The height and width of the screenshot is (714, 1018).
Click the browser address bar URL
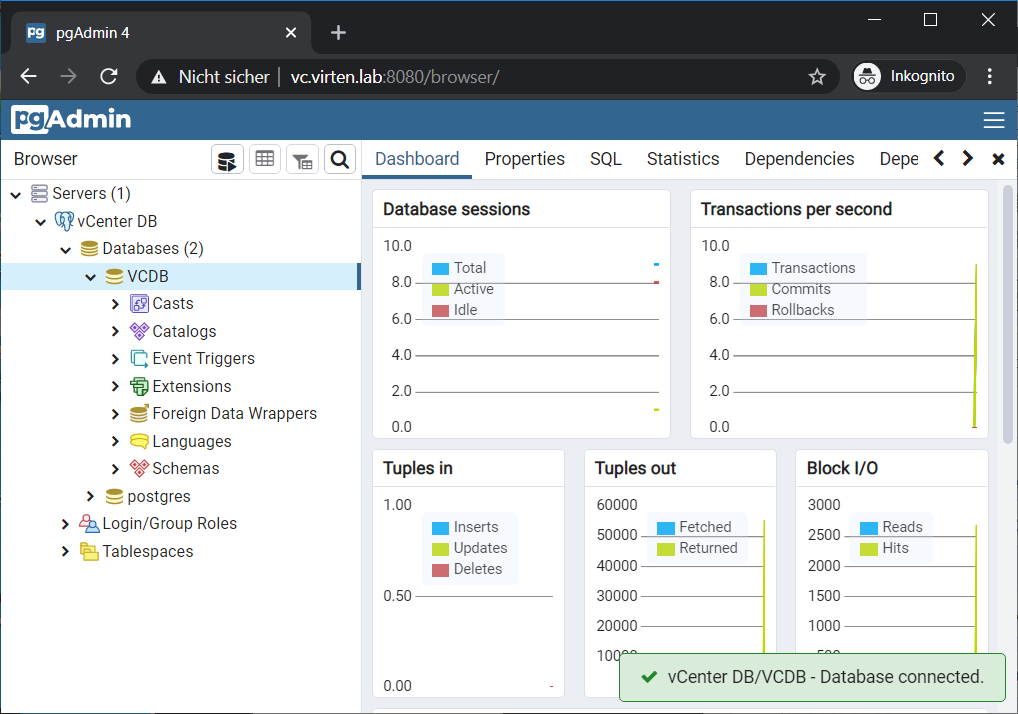[x=395, y=77]
